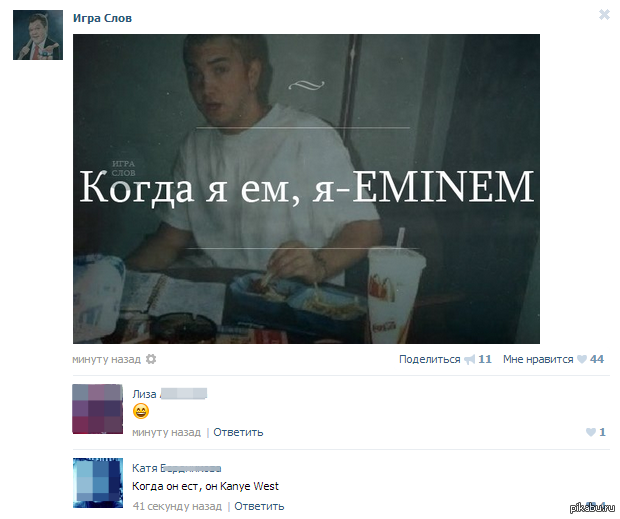The width and height of the screenshot is (620, 519).
Task: Click the gear icon beside post timestamp
Action: click(151, 359)
